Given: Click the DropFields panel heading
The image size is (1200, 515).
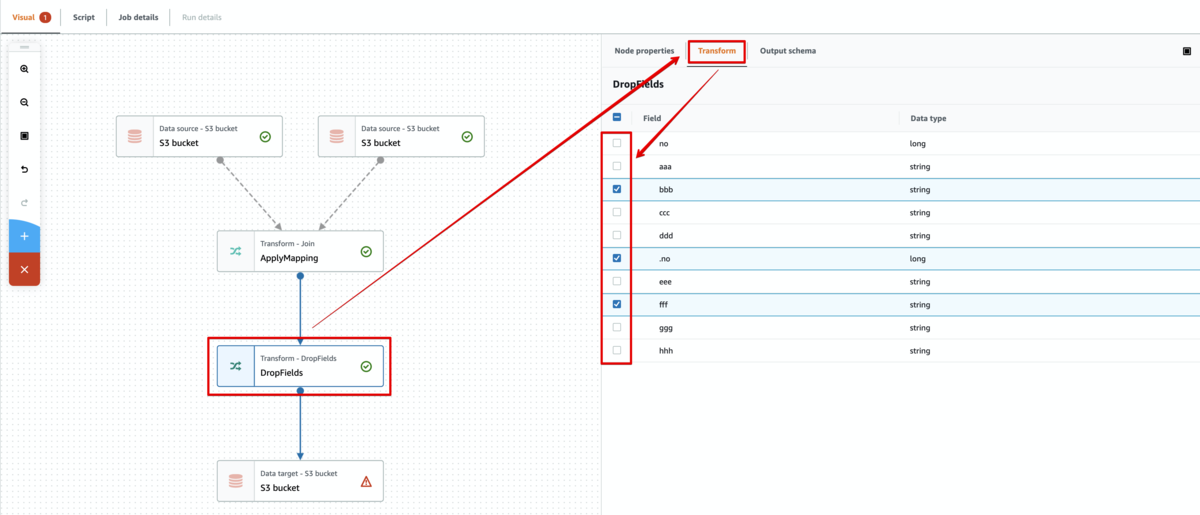Looking at the screenshot, I should (x=638, y=84).
